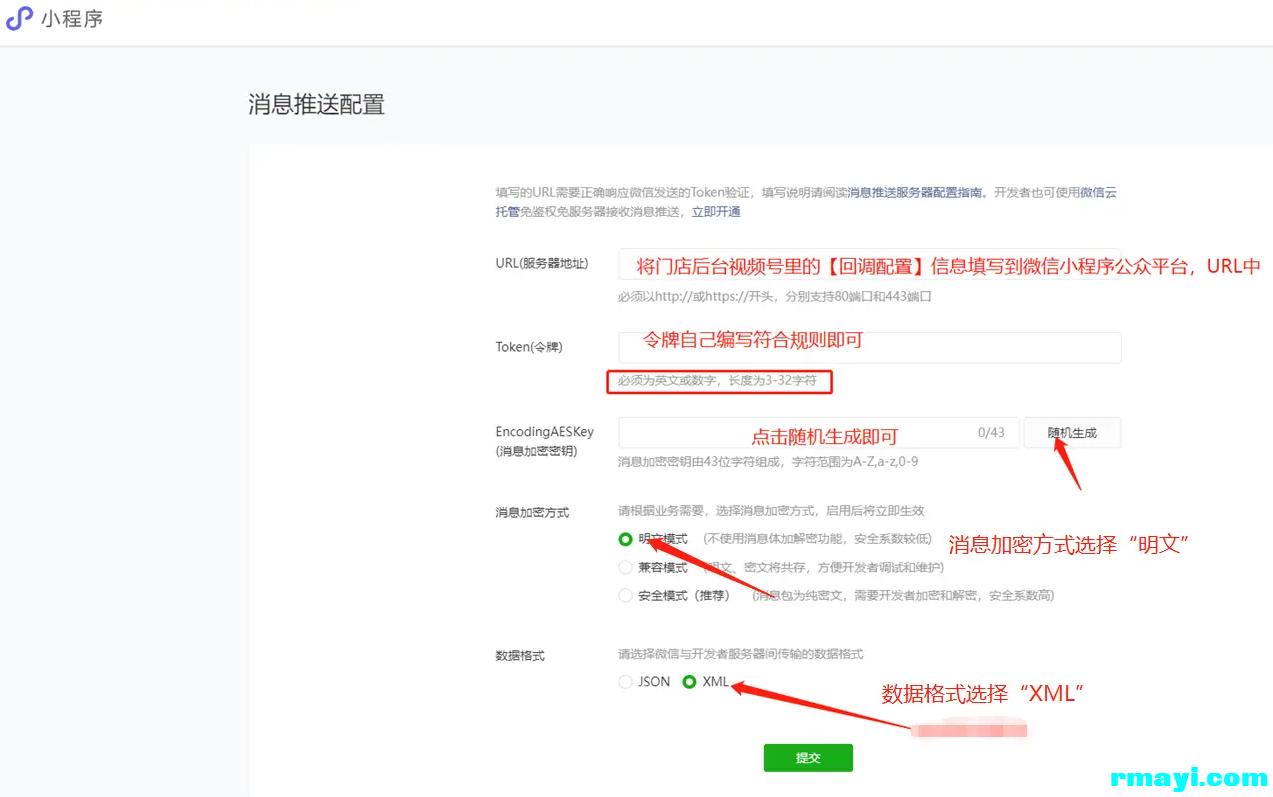Click the 数据格式 label

(520, 656)
